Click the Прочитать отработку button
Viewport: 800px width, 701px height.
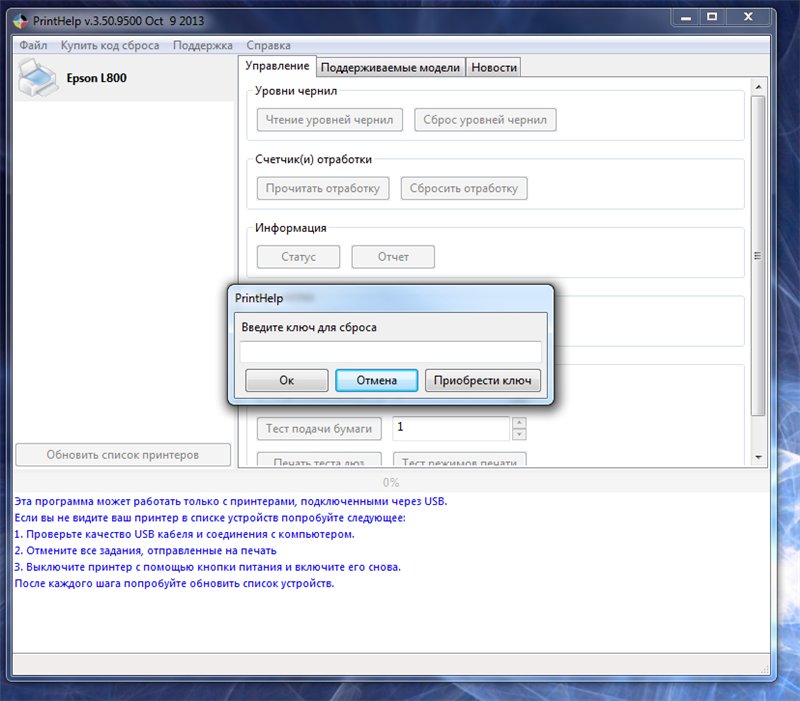pos(323,188)
